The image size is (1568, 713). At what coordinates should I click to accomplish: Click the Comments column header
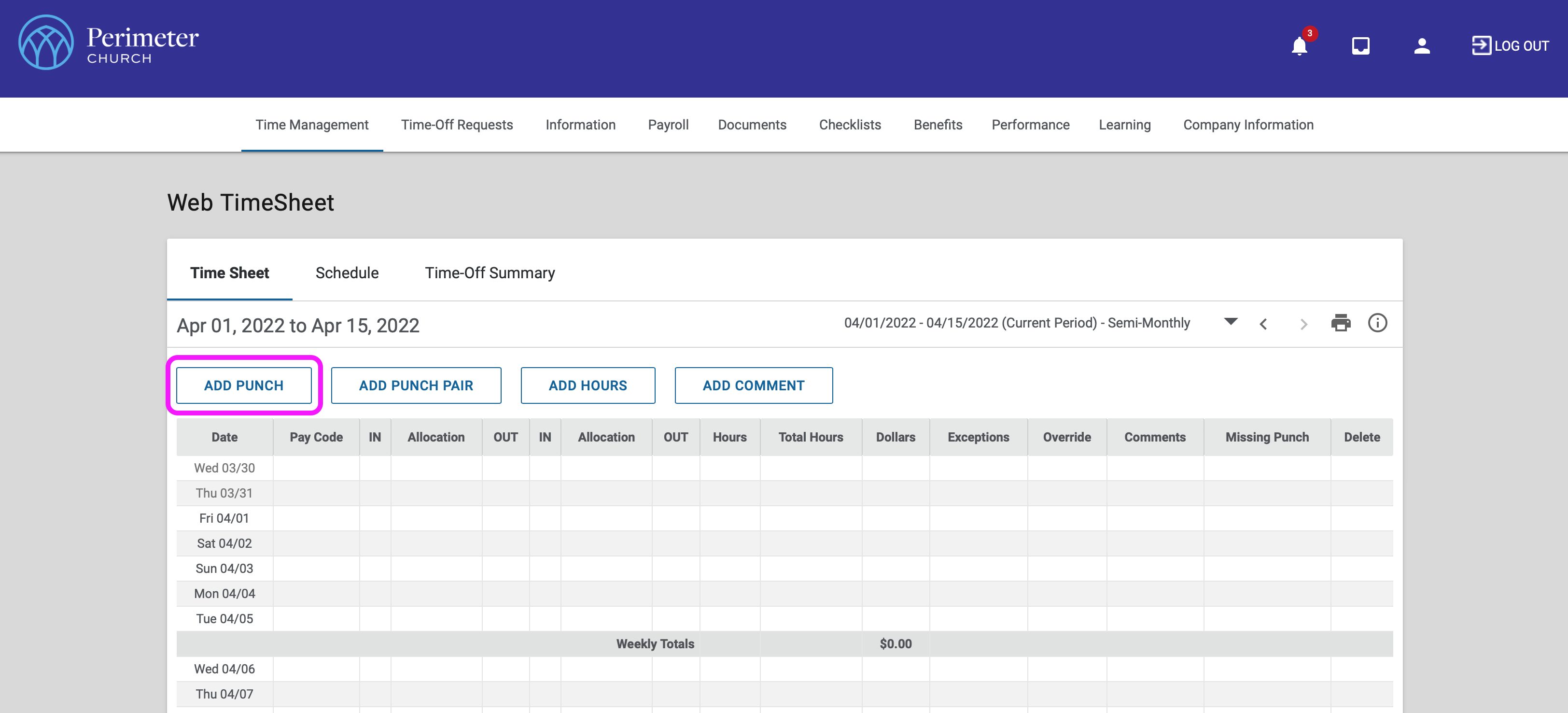1155,437
